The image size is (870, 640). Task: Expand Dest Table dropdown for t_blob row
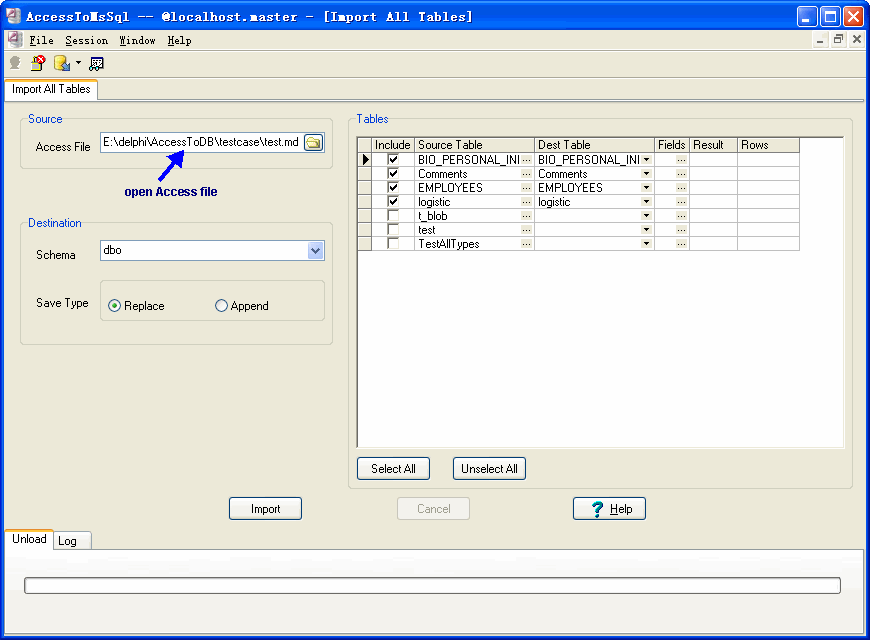coord(646,216)
